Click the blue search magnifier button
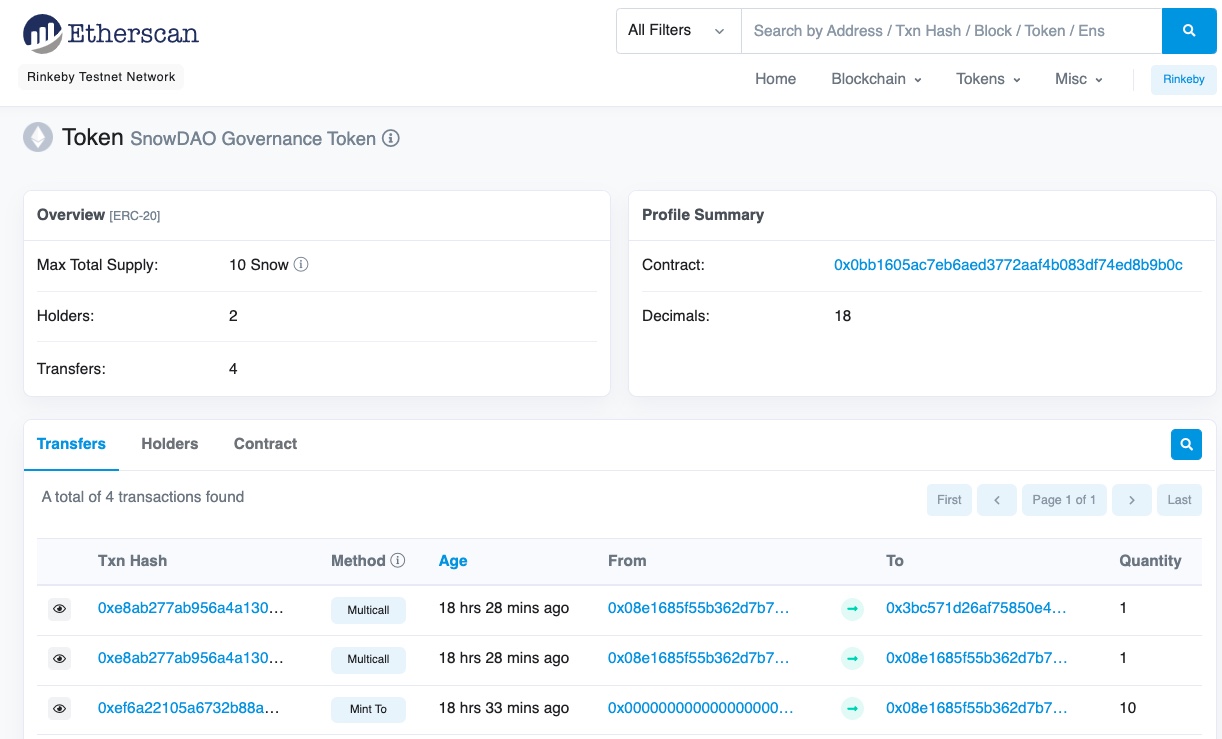Viewport: 1222px width, 739px height. 1189,31
